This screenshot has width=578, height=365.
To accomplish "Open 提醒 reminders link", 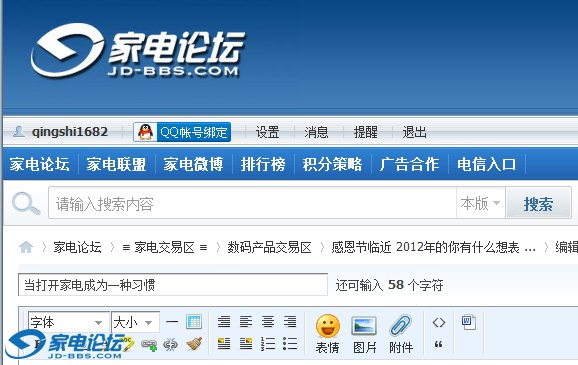I will point(365,132).
